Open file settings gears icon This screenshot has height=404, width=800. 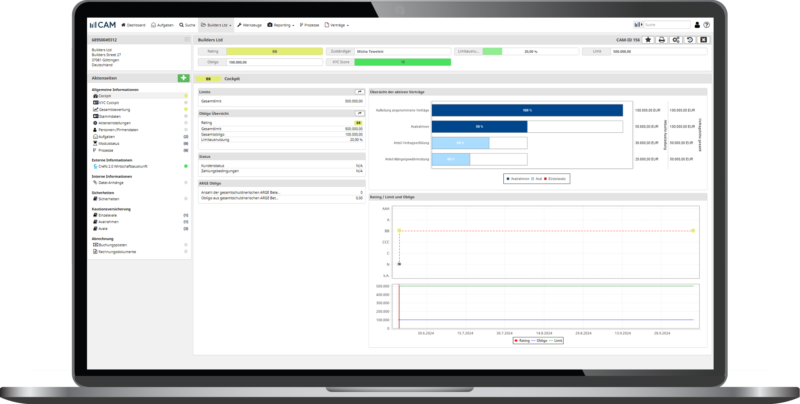point(676,39)
